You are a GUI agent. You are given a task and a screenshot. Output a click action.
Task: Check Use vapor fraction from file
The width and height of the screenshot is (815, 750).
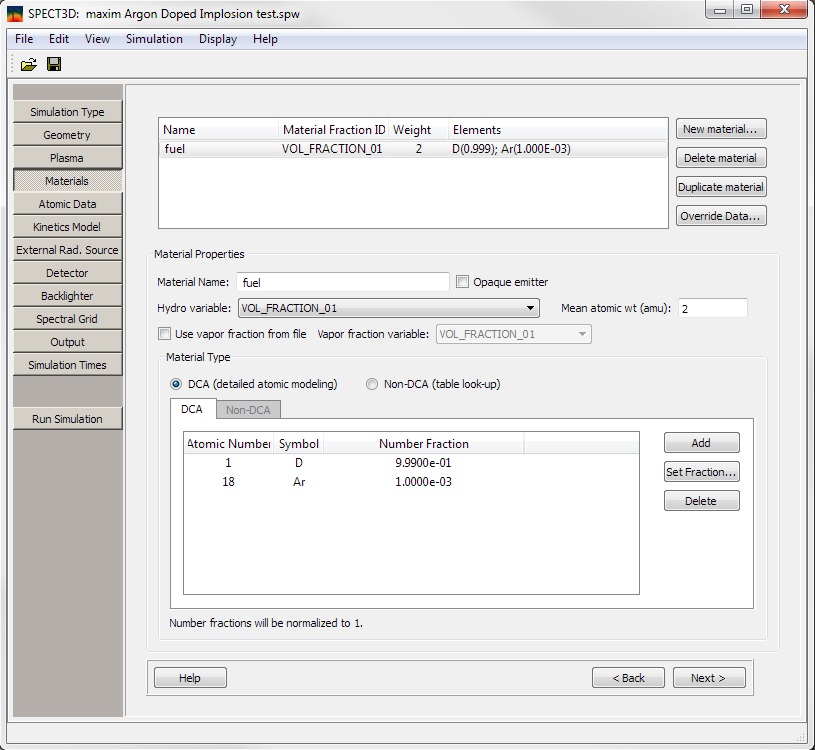coord(165,334)
